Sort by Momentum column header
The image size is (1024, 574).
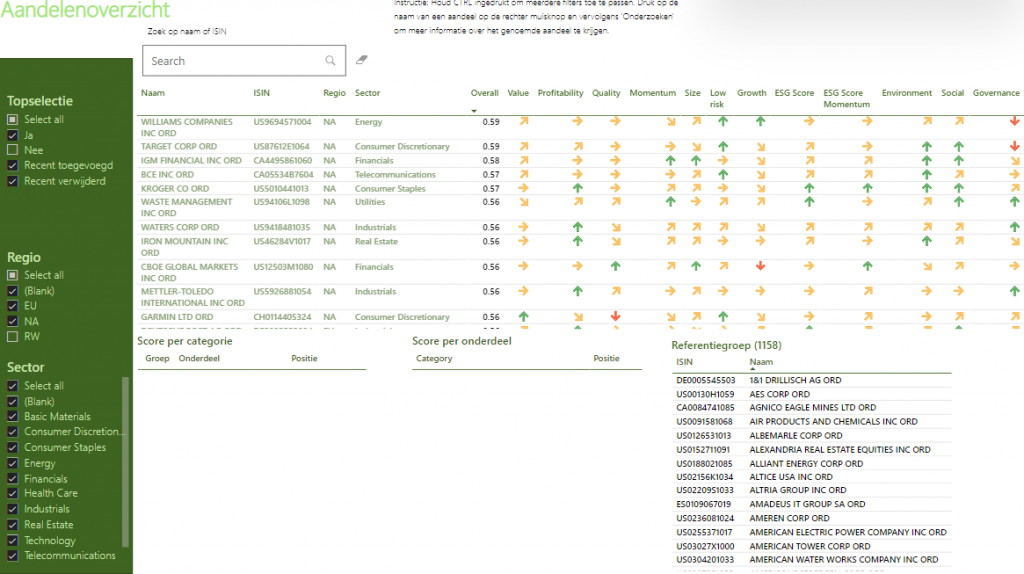652,93
